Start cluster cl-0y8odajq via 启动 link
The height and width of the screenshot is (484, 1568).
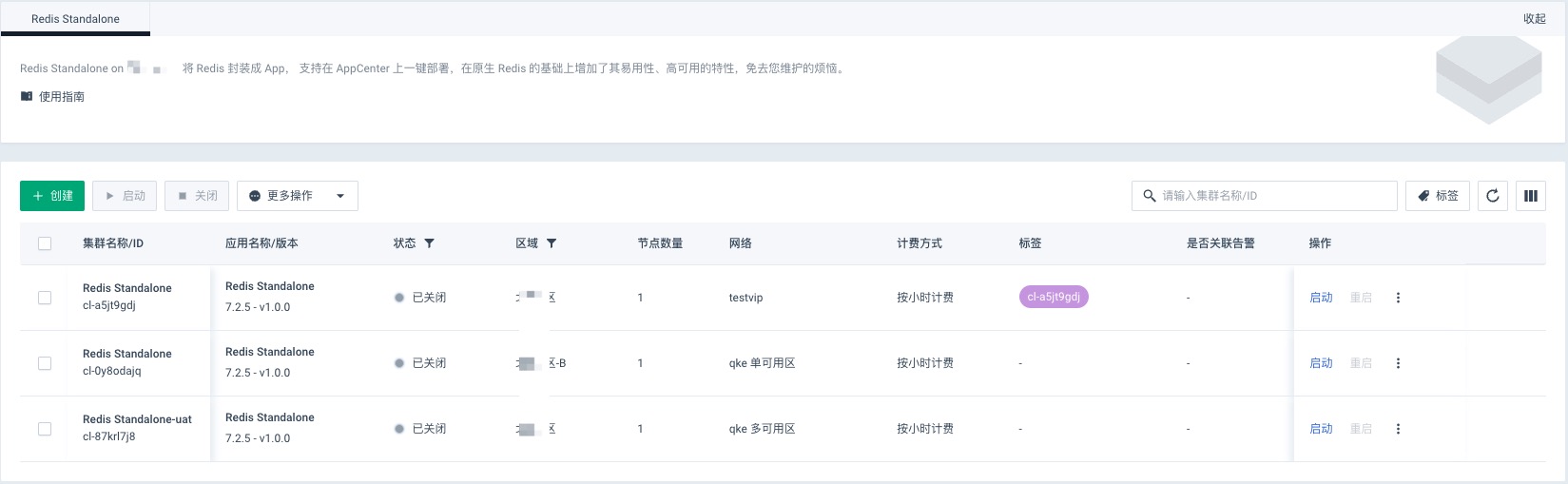tap(1321, 363)
